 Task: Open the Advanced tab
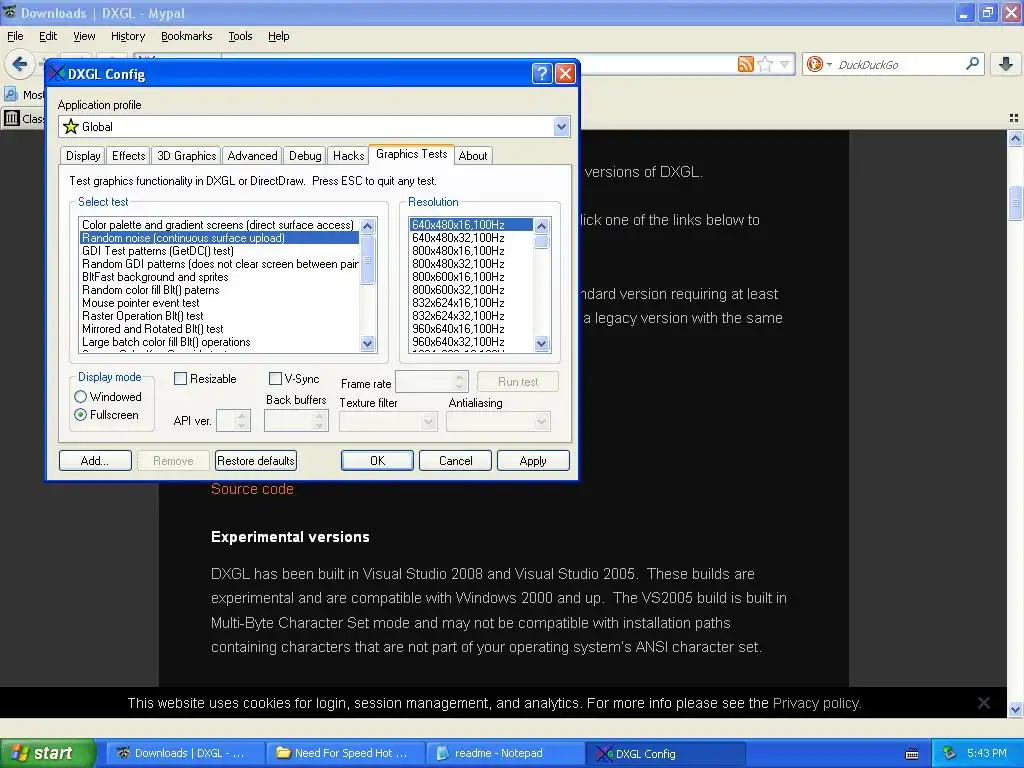tap(252, 155)
